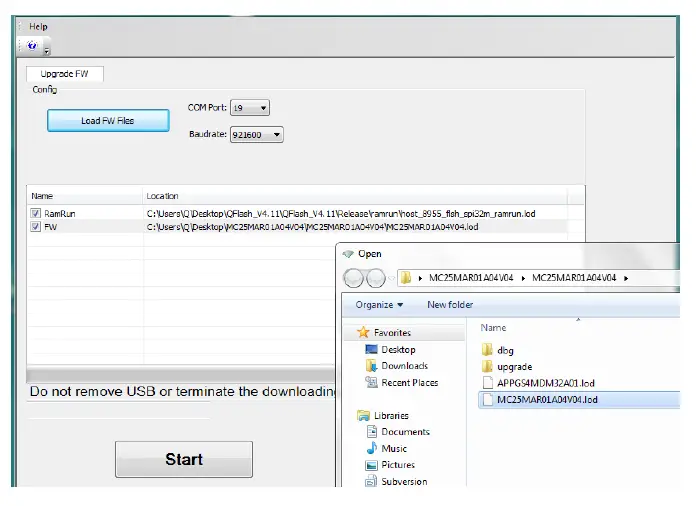The width and height of the screenshot is (696, 506).
Task: Select Favorites in navigation pane
Action: (392, 332)
